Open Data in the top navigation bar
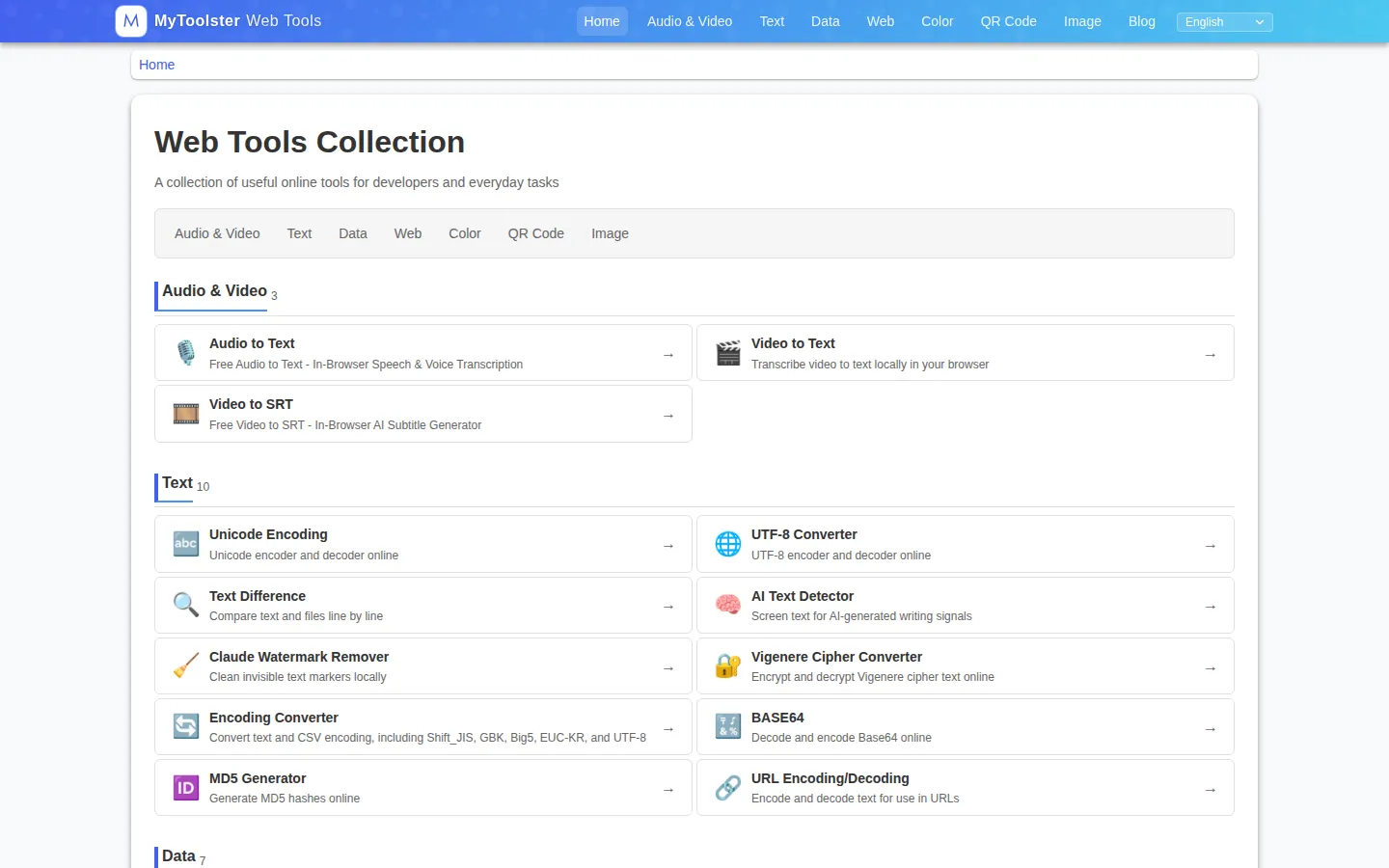This screenshot has width=1389, height=868. click(x=826, y=21)
